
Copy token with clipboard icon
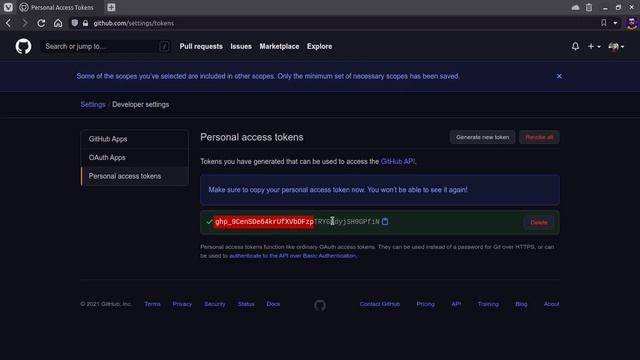[x=385, y=222]
